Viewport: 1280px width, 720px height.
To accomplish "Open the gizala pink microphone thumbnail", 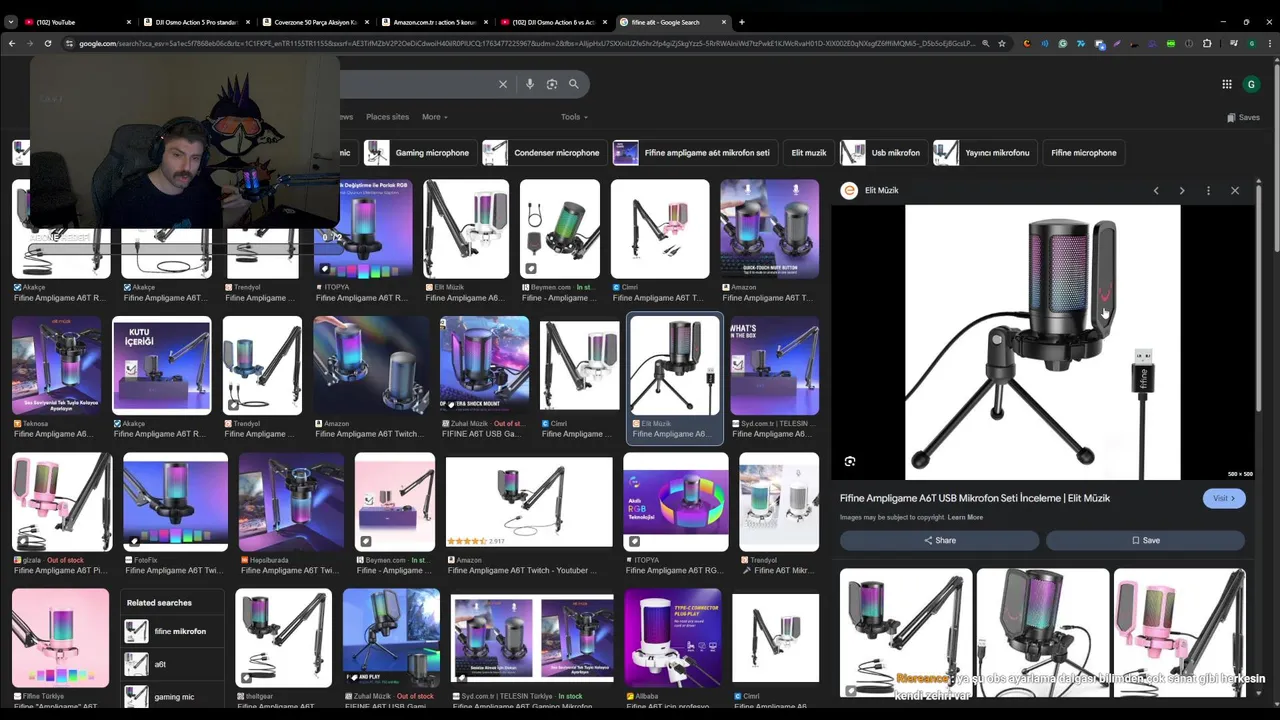I will tap(62, 502).
